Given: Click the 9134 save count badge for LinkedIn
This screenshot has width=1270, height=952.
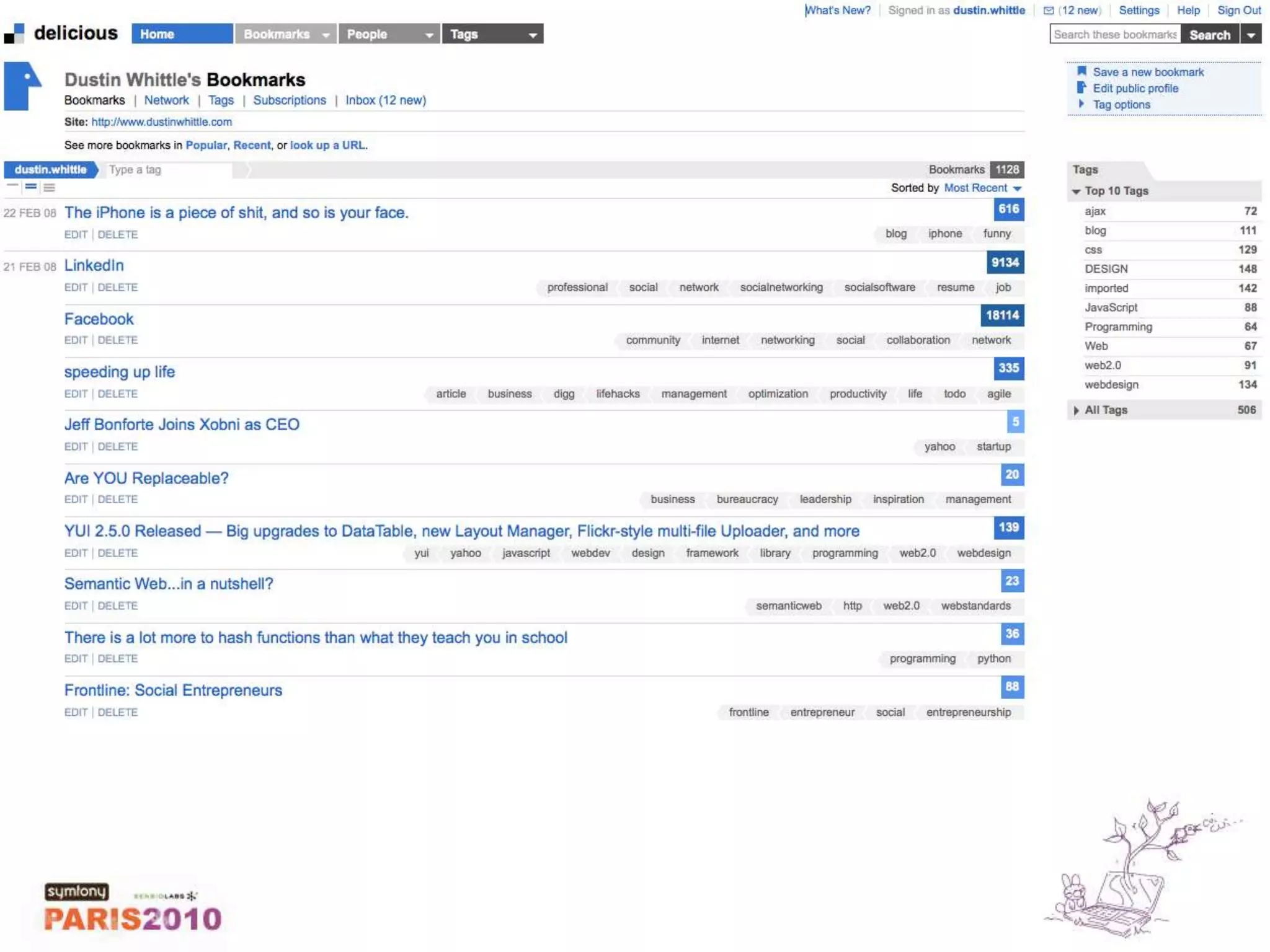Looking at the screenshot, I should coord(1005,262).
